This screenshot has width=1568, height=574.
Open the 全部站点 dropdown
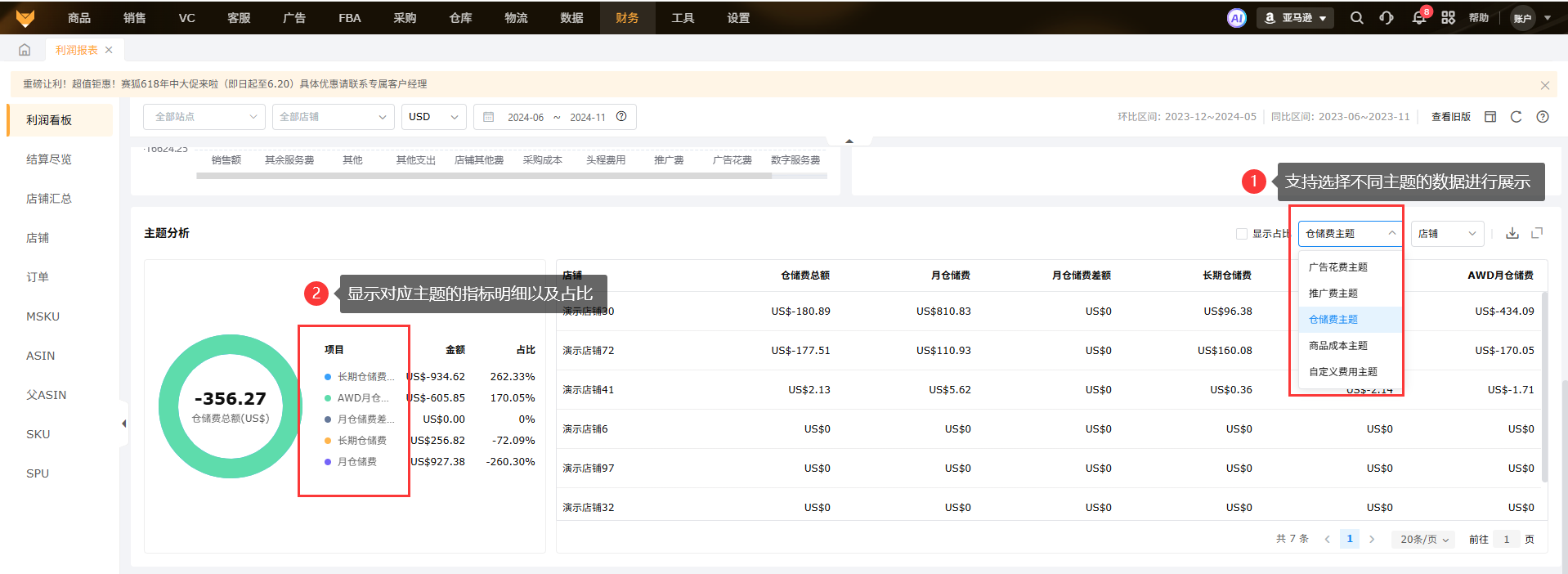(x=204, y=117)
